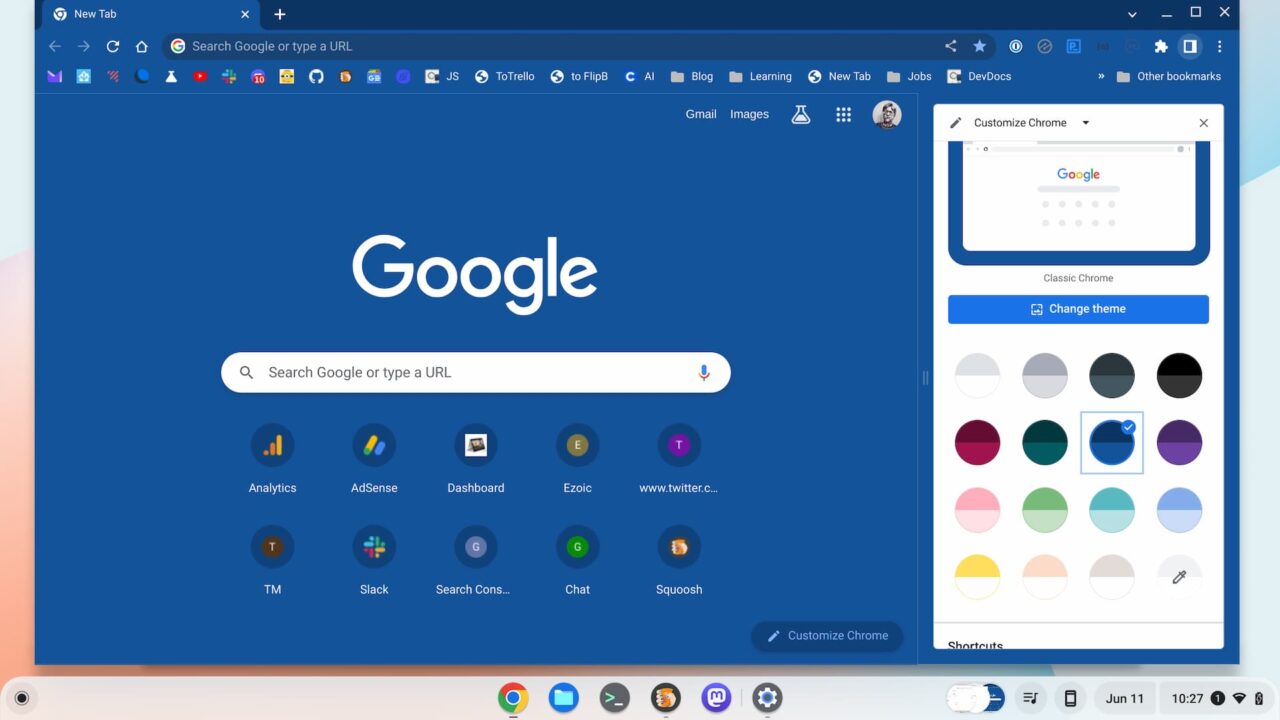Open the Files app in shelf
This screenshot has height=720, width=1280.
click(x=564, y=698)
